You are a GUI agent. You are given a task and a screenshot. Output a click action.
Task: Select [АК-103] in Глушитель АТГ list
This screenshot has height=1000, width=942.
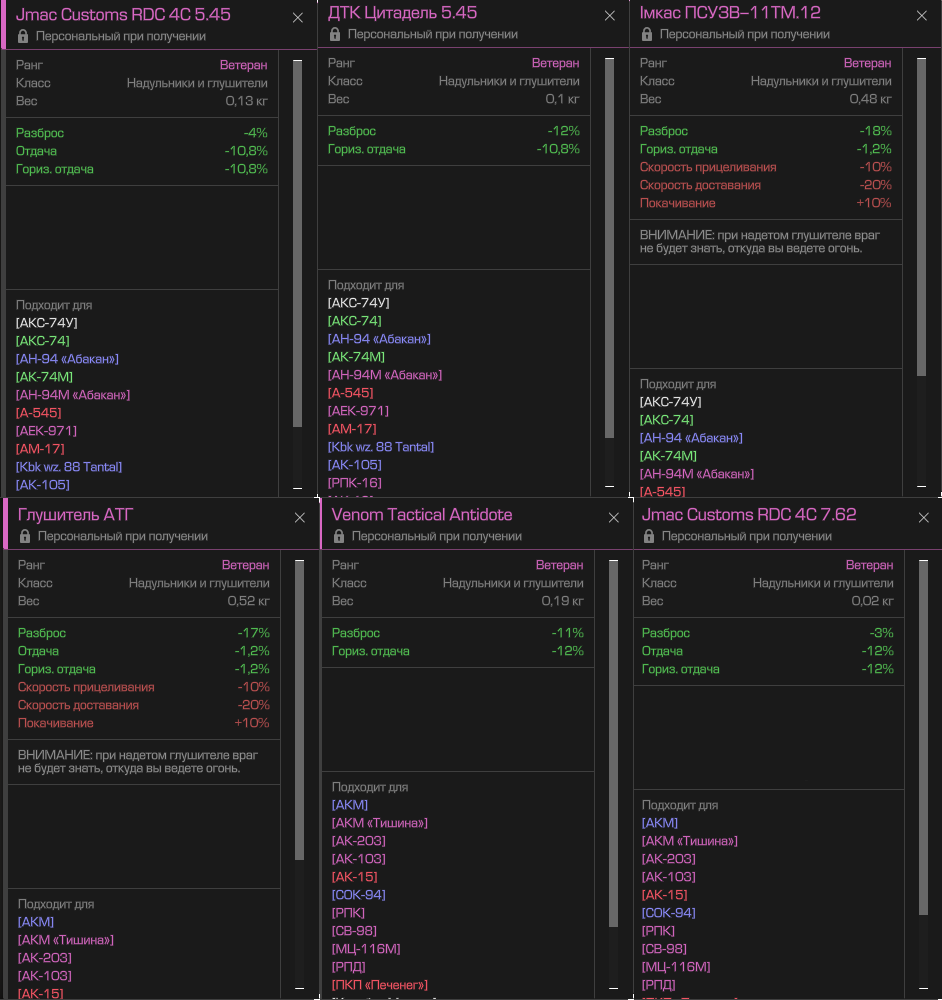(x=45, y=976)
